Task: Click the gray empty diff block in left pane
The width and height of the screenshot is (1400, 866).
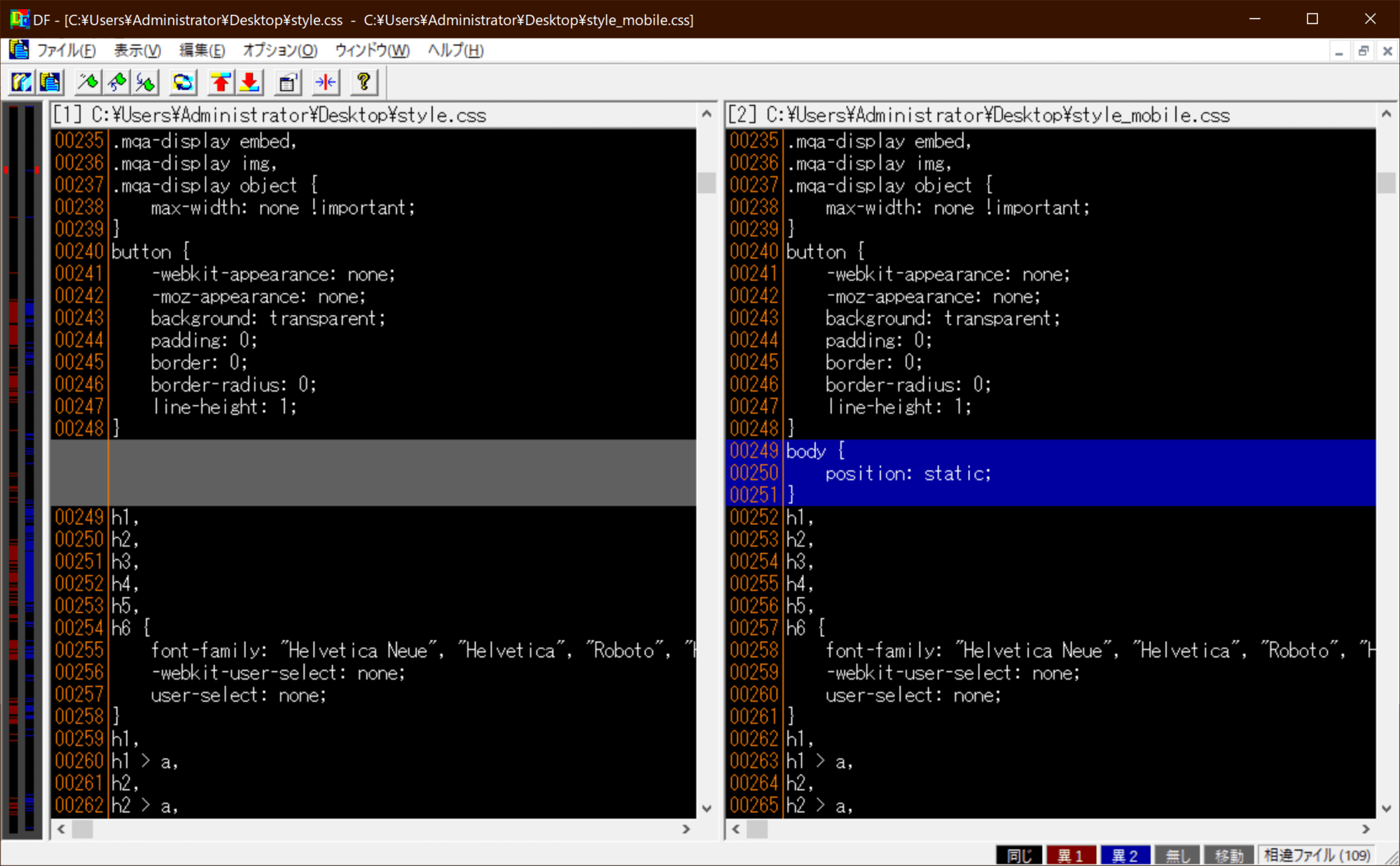Action: click(x=374, y=473)
